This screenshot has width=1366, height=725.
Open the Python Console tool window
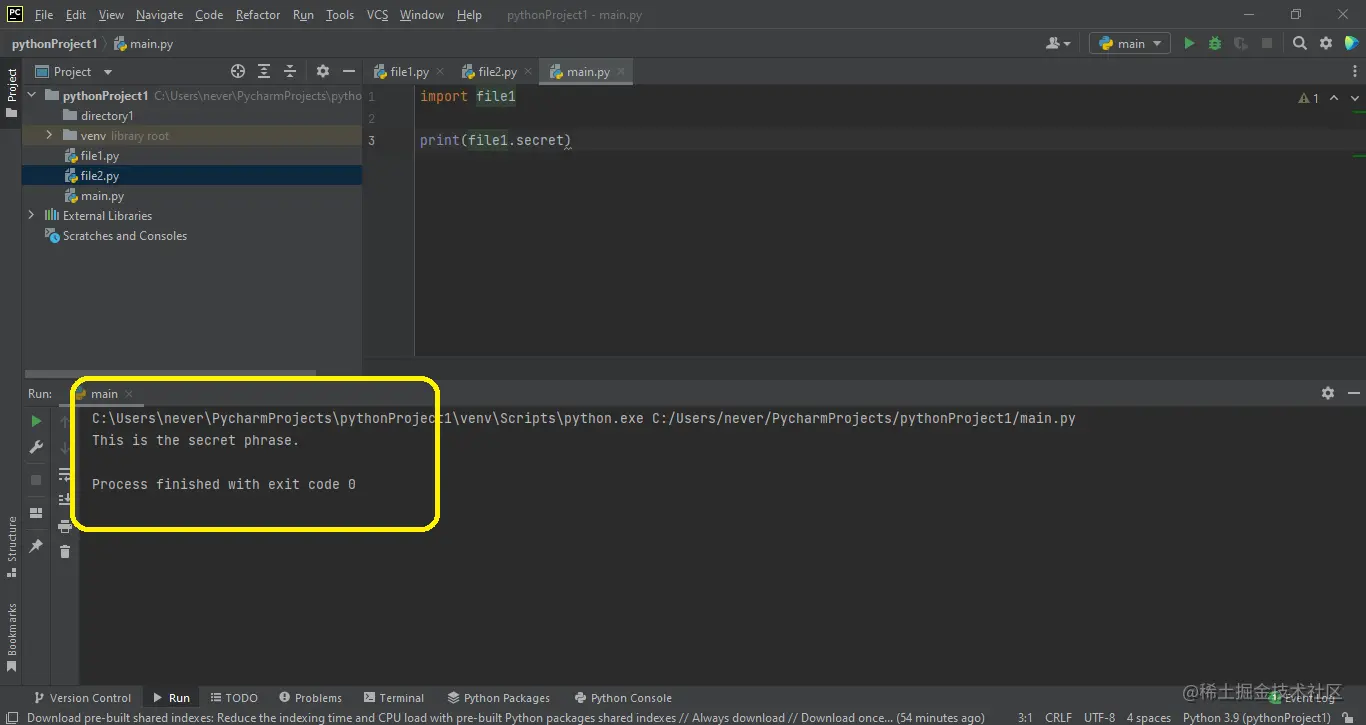(x=623, y=697)
